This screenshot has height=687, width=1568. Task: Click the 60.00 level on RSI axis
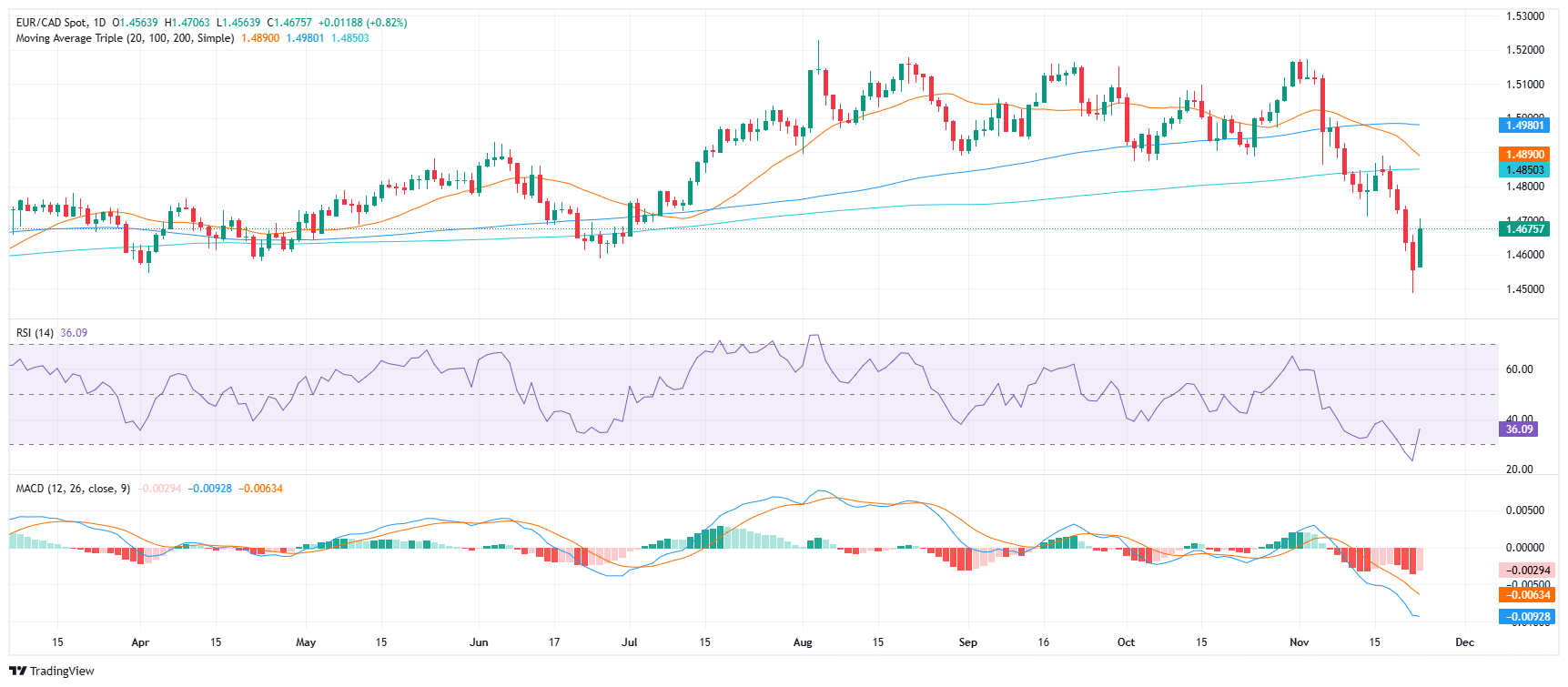pyautogui.click(x=1519, y=369)
